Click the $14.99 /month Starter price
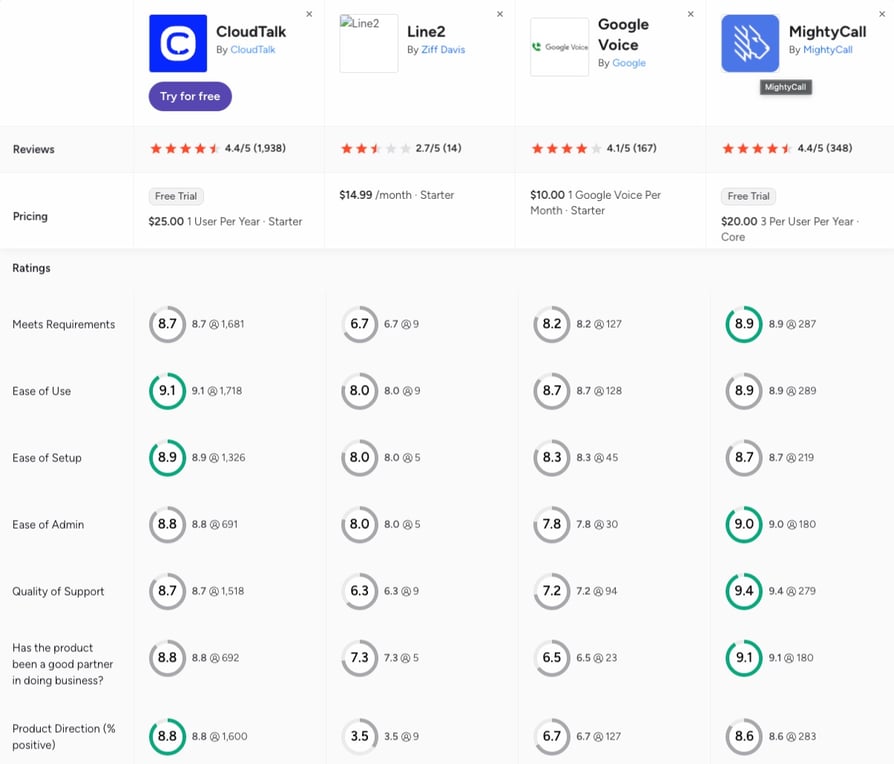Viewport: 894px width, 764px height. point(396,195)
